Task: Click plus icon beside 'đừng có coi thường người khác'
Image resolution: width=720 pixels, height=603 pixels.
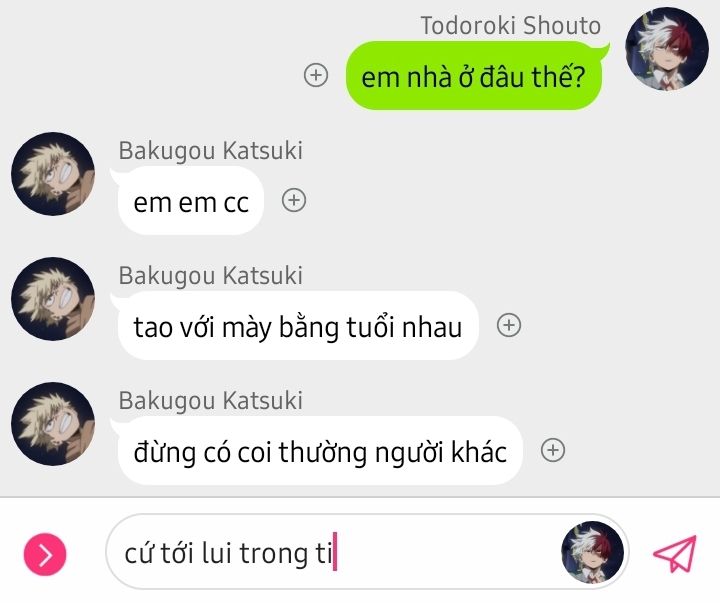Action: coord(553,450)
